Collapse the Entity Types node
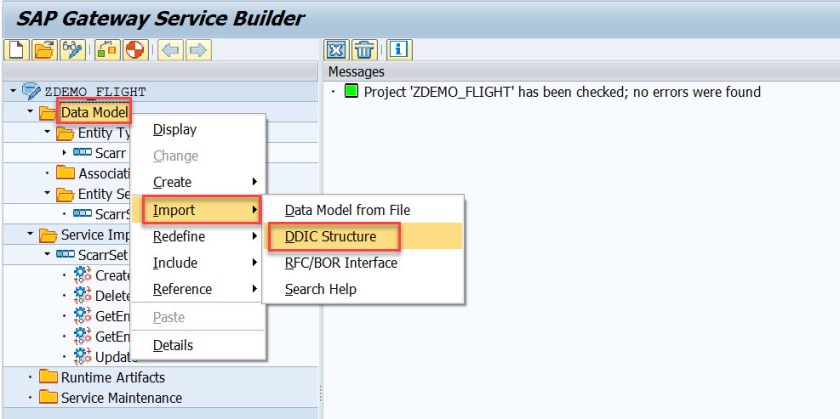840x419 pixels. (47, 132)
